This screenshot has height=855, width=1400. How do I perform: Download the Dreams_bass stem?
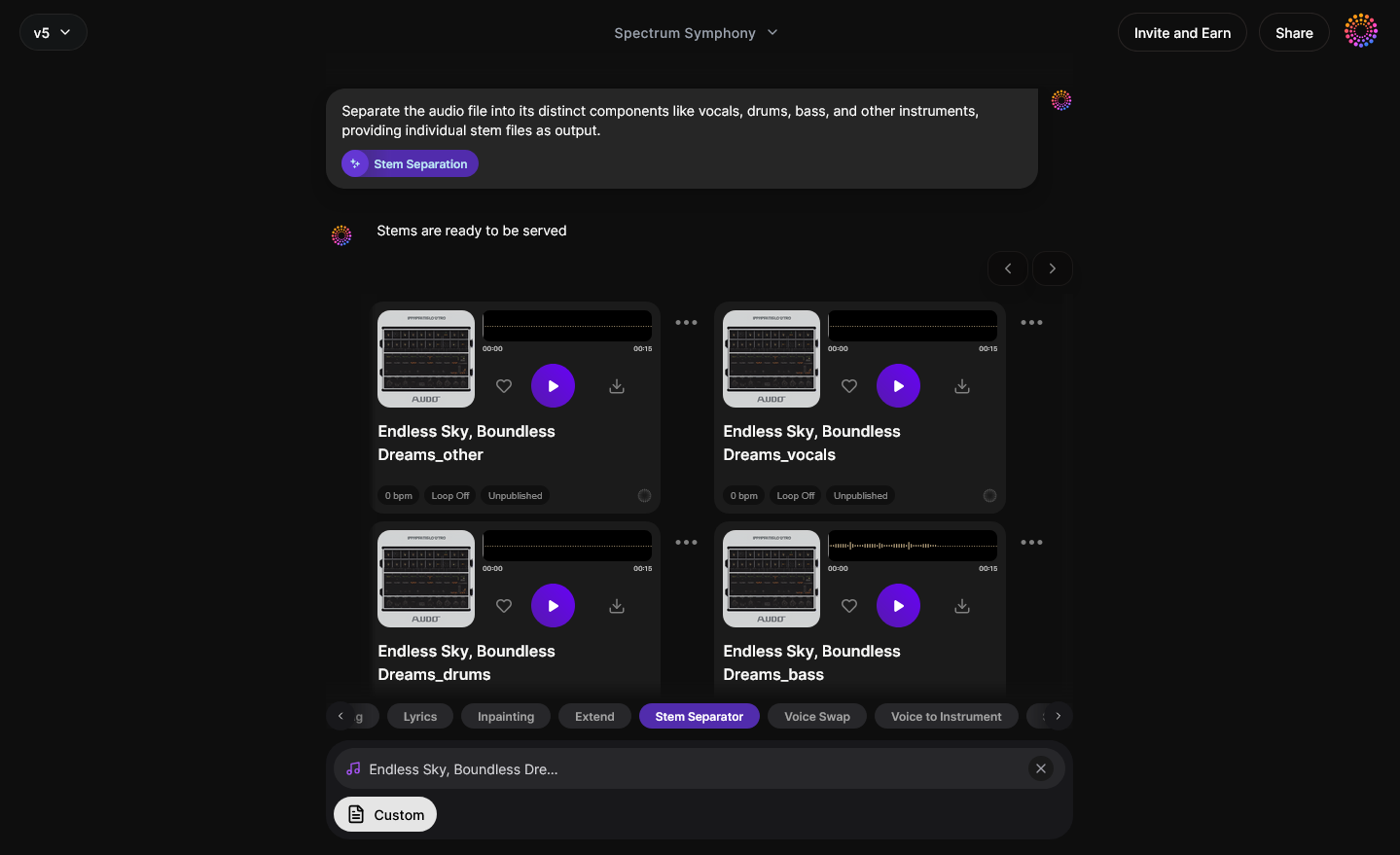click(x=962, y=606)
